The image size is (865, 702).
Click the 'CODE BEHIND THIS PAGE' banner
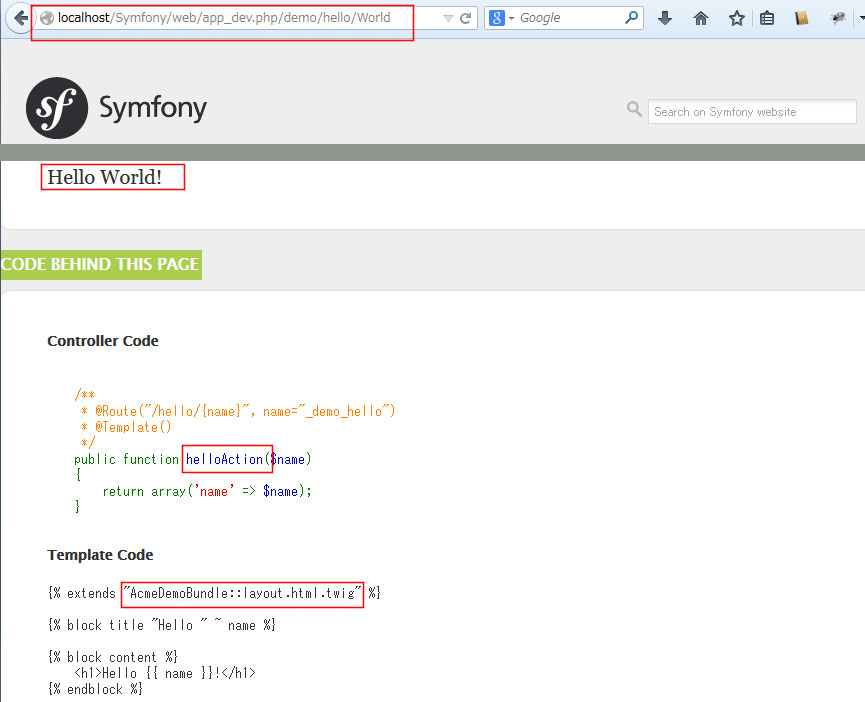101,265
